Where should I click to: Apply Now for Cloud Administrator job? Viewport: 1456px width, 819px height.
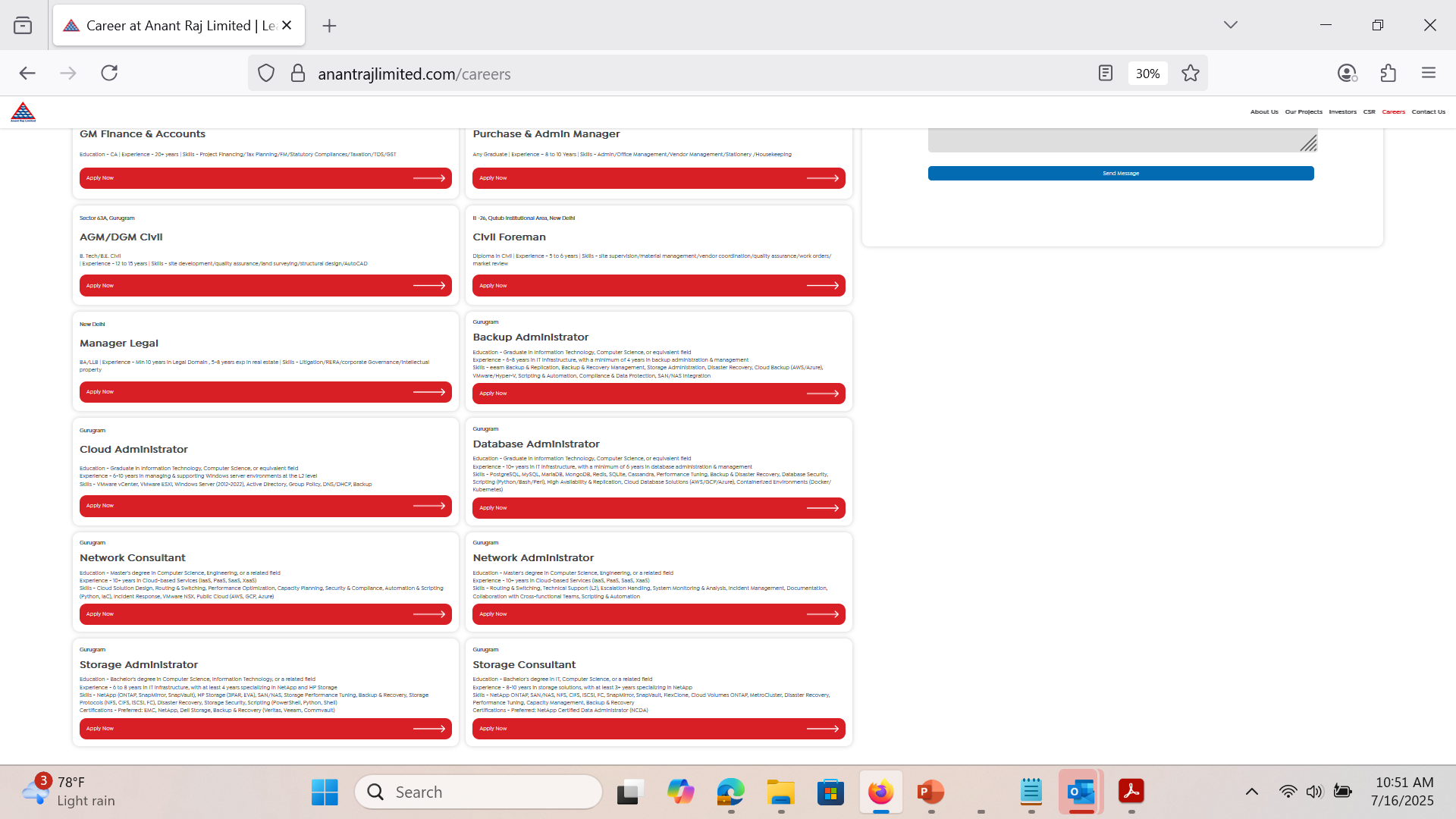click(265, 506)
